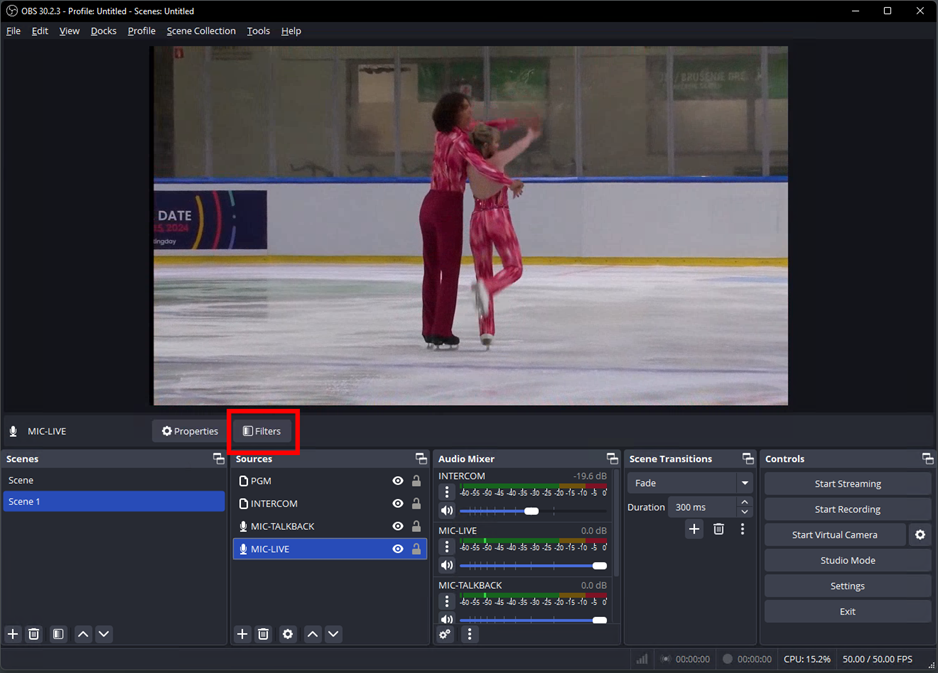Image resolution: width=938 pixels, height=673 pixels.
Task: Open Filters for MIC-LIVE source
Action: tap(262, 431)
